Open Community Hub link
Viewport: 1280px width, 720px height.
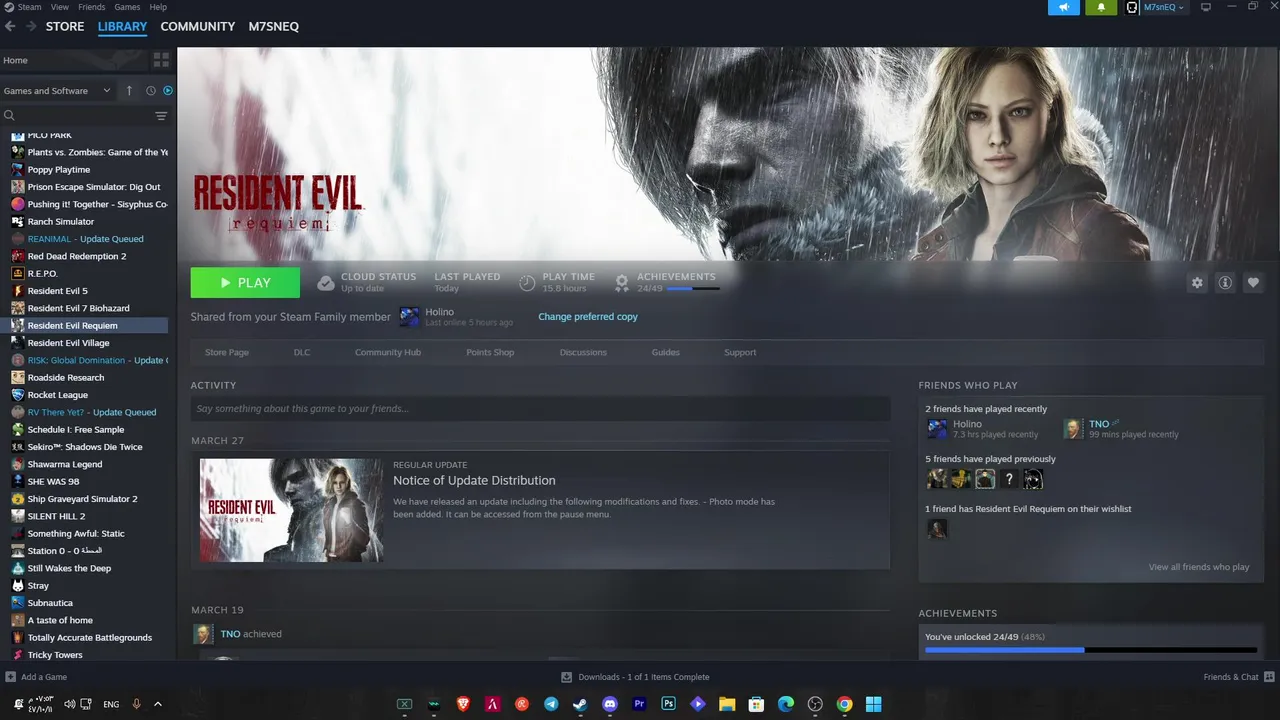388,352
